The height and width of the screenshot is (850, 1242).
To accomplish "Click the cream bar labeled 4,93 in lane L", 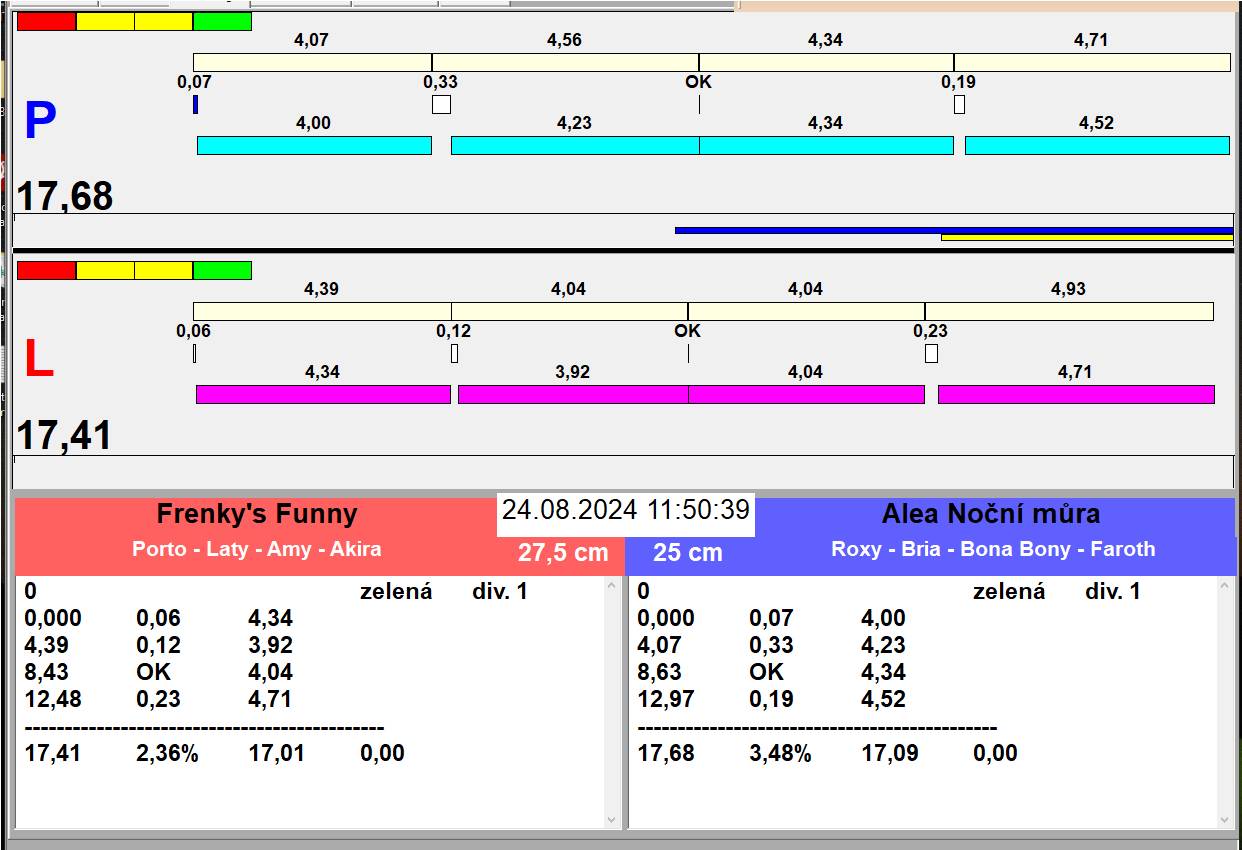I will click(1068, 312).
